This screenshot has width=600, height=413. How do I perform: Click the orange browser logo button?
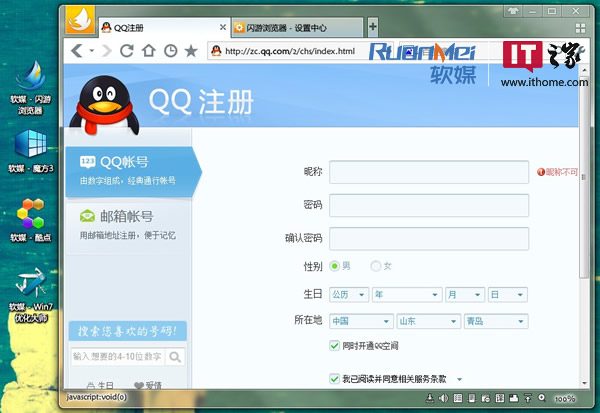click(x=80, y=20)
